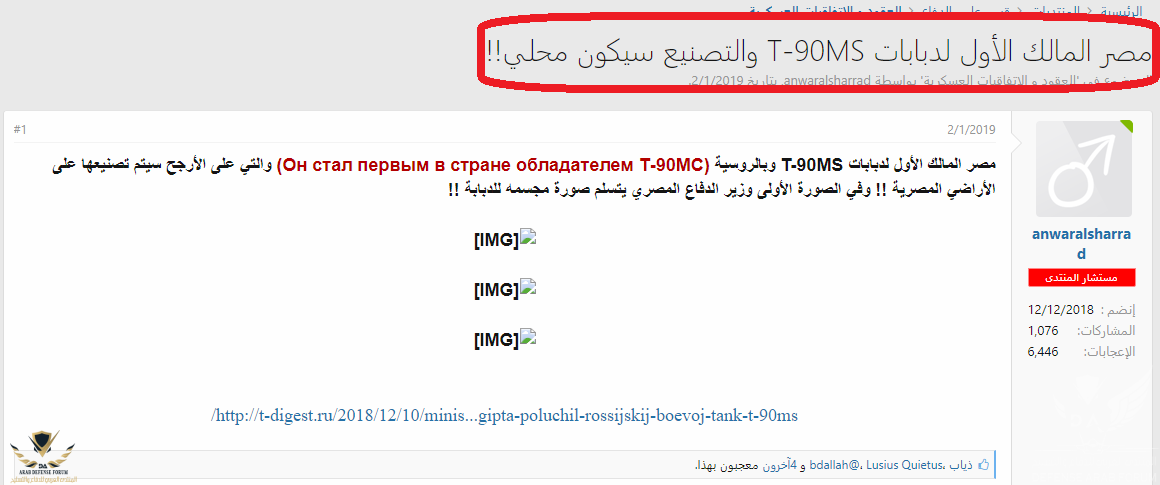Click the second broken [IMG] image placeholder
The width and height of the screenshot is (1160, 485).
[x=505, y=289]
